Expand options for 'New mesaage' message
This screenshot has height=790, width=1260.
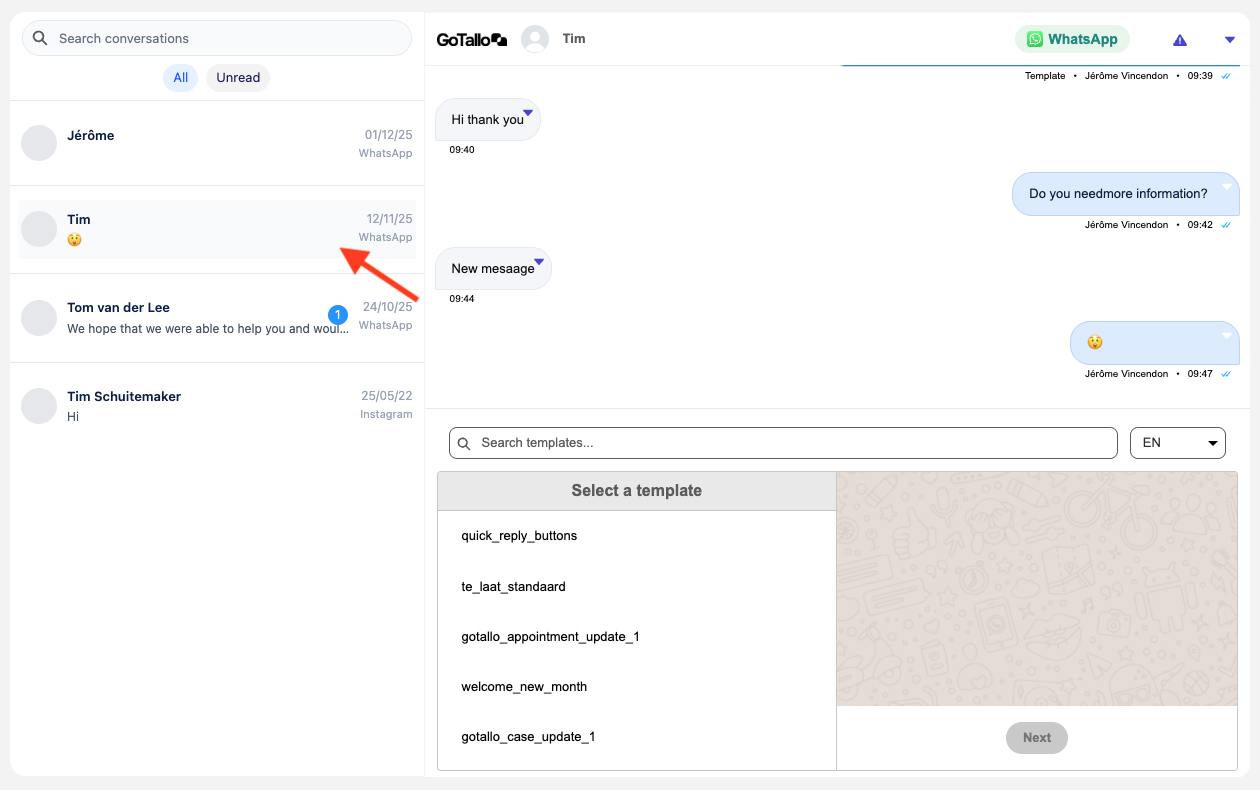(x=539, y=262)
